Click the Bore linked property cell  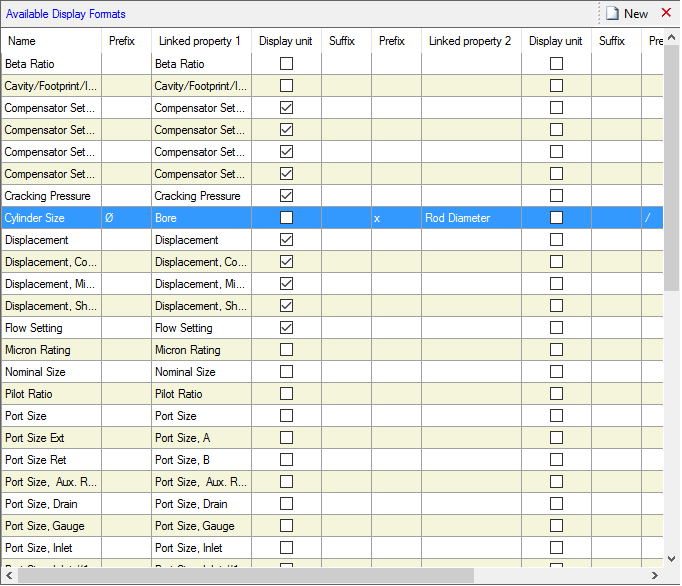[x=200, y=218]
